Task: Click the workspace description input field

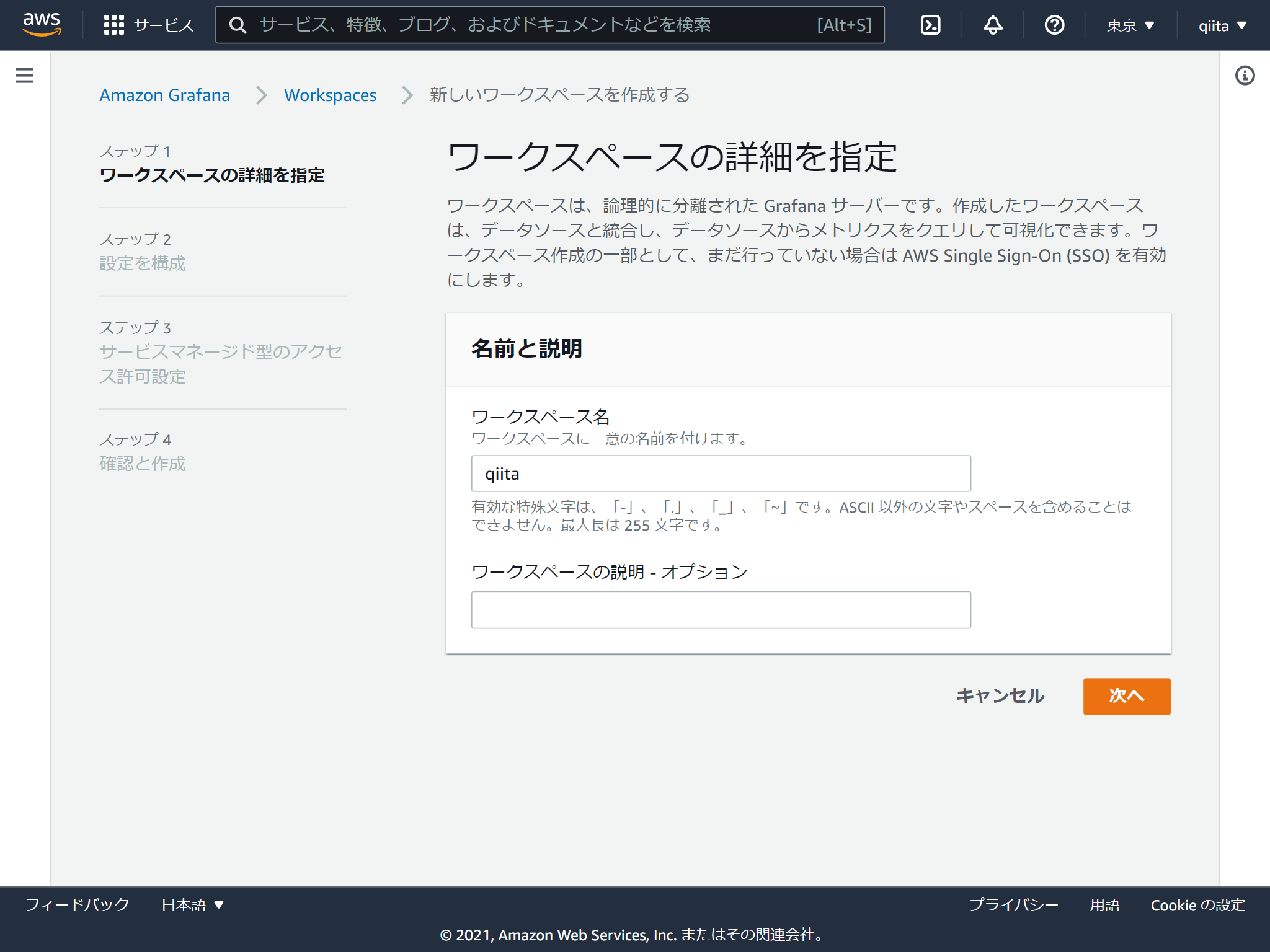Action: pyautogui.click(x=721, y=610)
